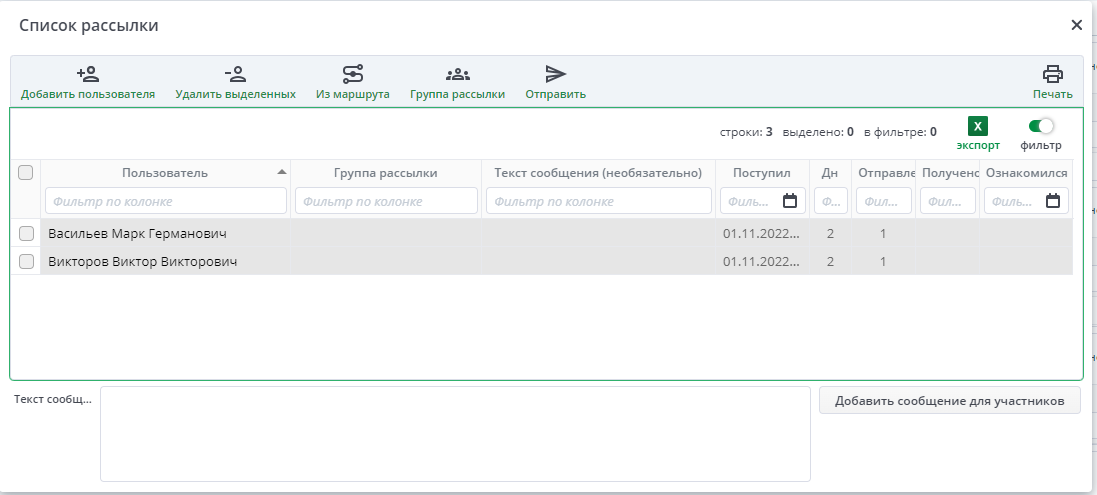Check the Васильев Марк Германович row
Image resolution: width=1097 pixels, height=495 pixels.
point(26,234)
